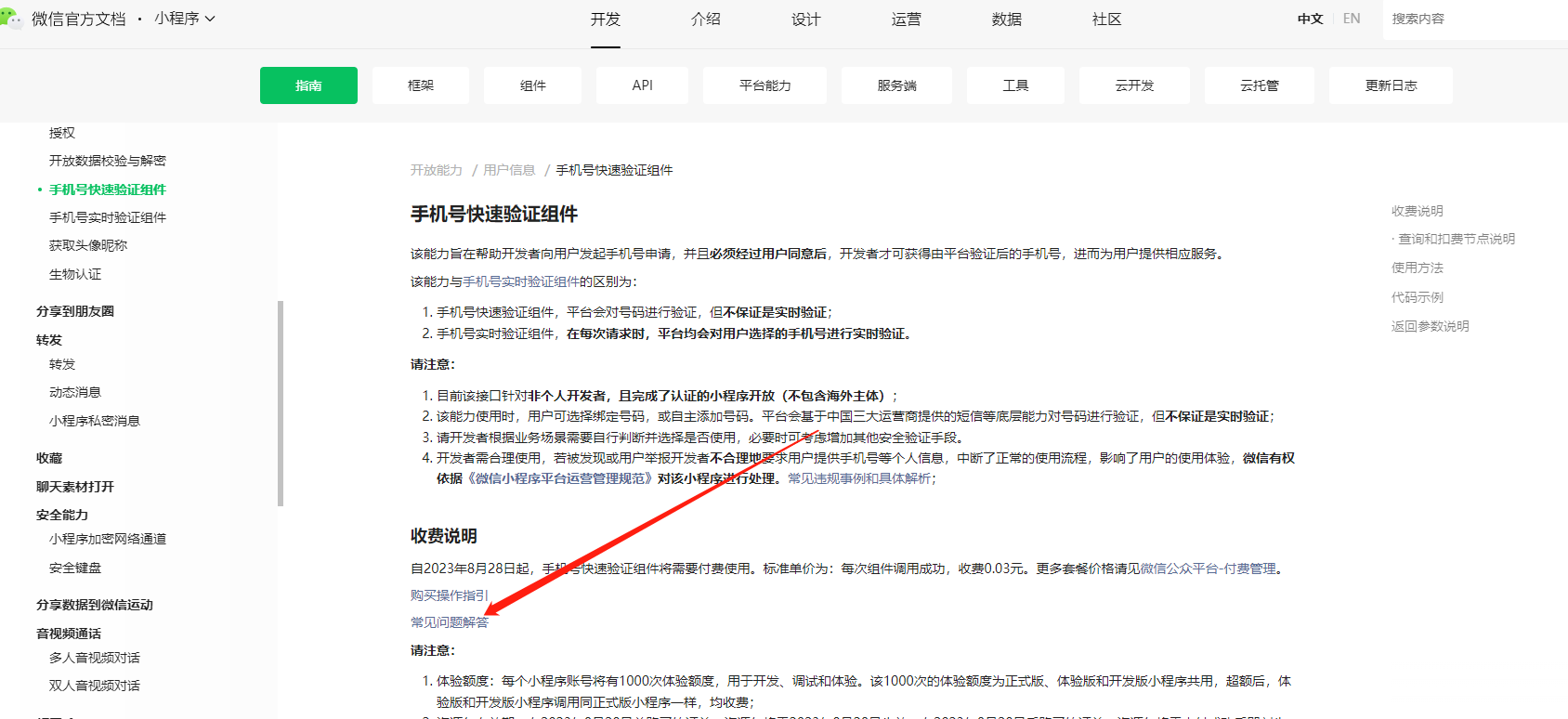Open 生物认证 in the sidebar
This screenshot has height=719, width=1568.
[75, 274]
